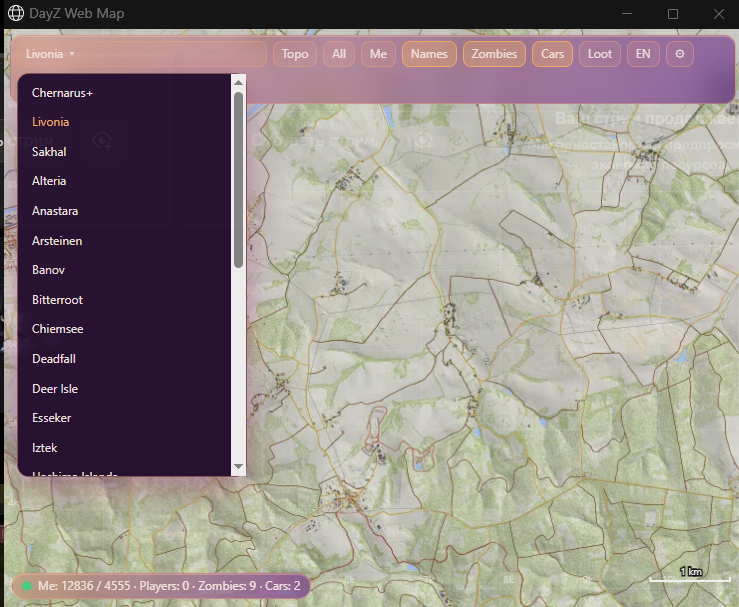Select Esseker map entry
The width and height of the screenshot is (739, 607).
(x=124, y=418)
